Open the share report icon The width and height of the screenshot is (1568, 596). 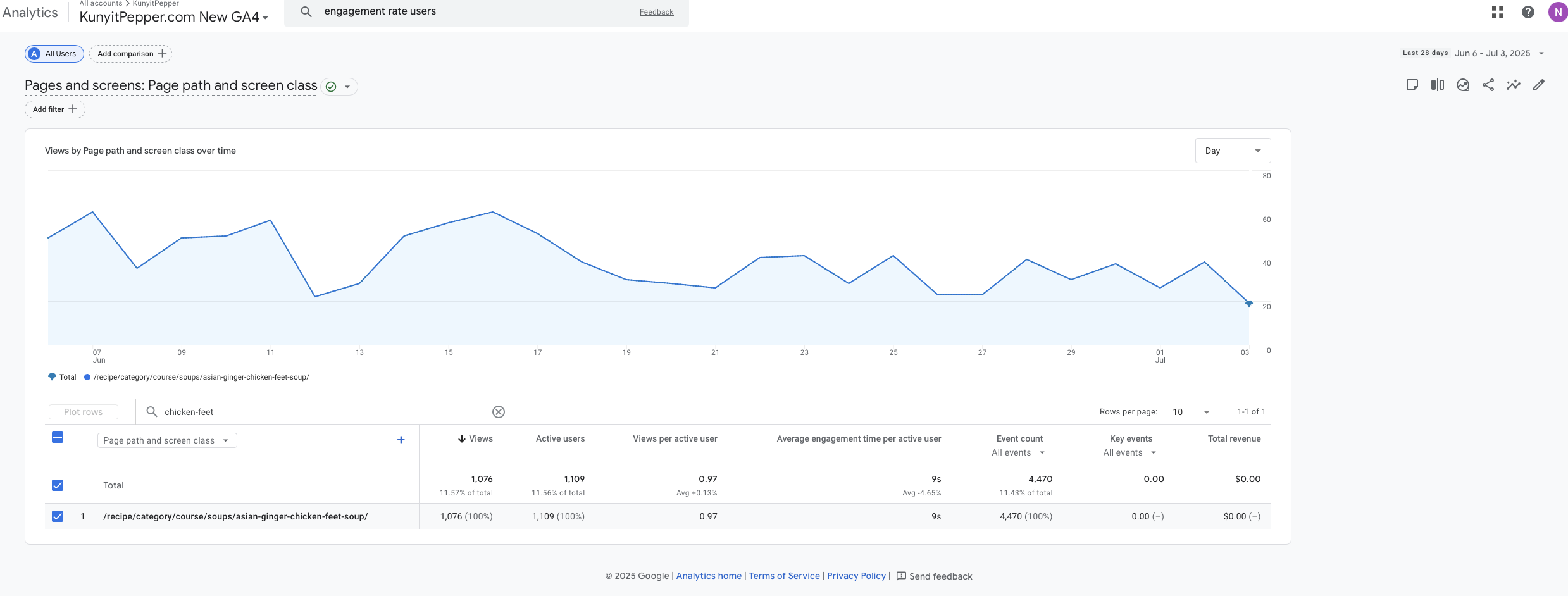1488,85
